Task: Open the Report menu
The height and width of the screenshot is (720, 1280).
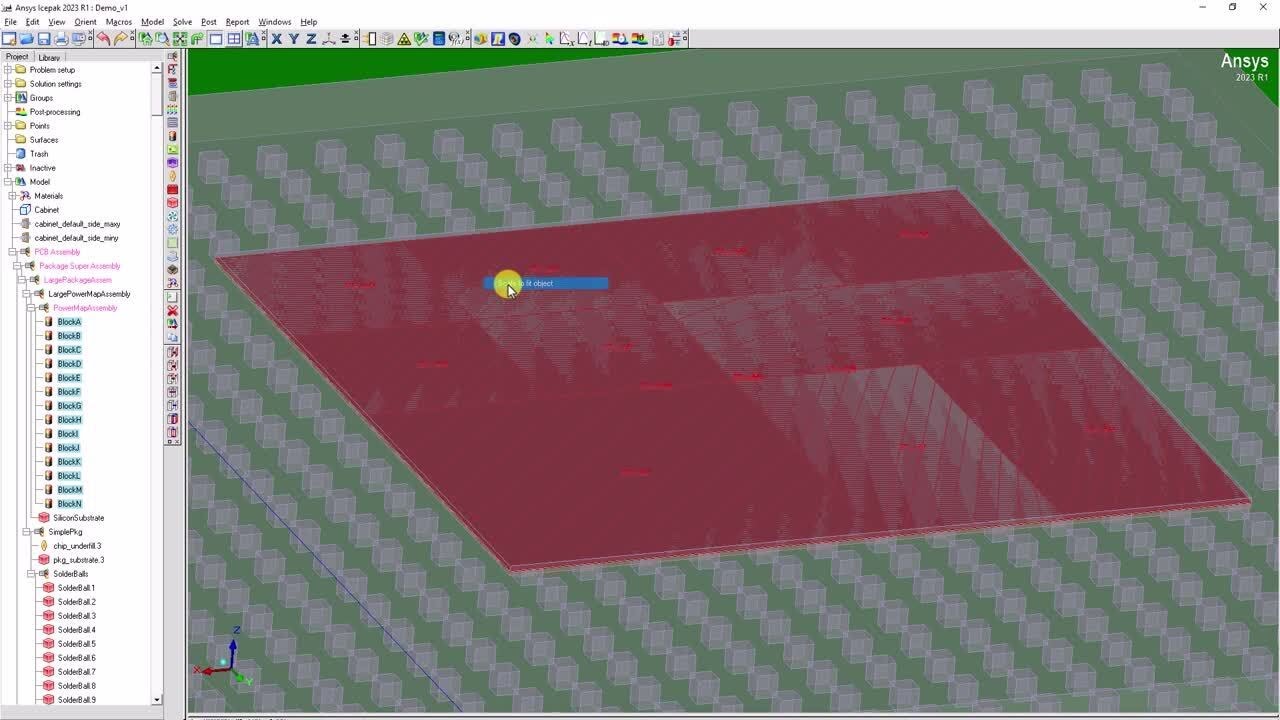Action: tap(237, 22)
